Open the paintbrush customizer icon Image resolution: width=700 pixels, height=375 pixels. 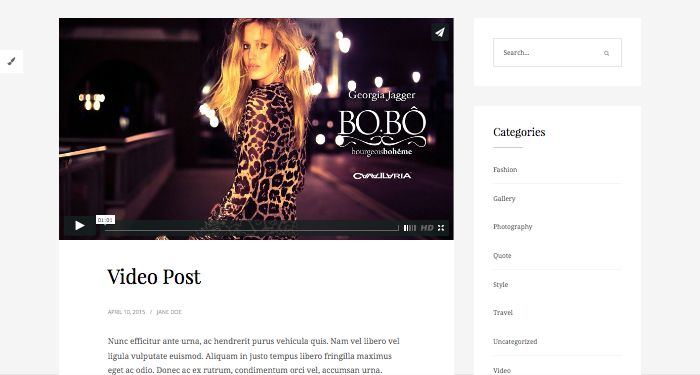click(12, 61)
